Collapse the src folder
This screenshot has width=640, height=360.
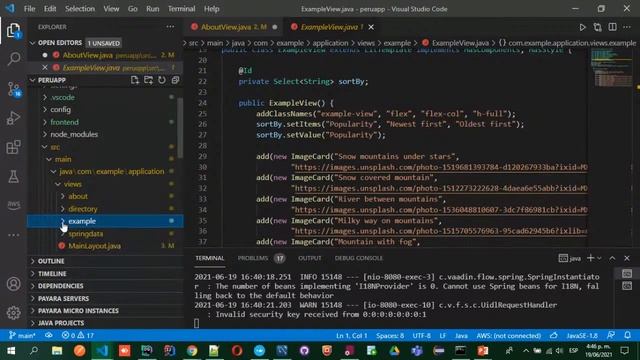click(x=55, y=147)
